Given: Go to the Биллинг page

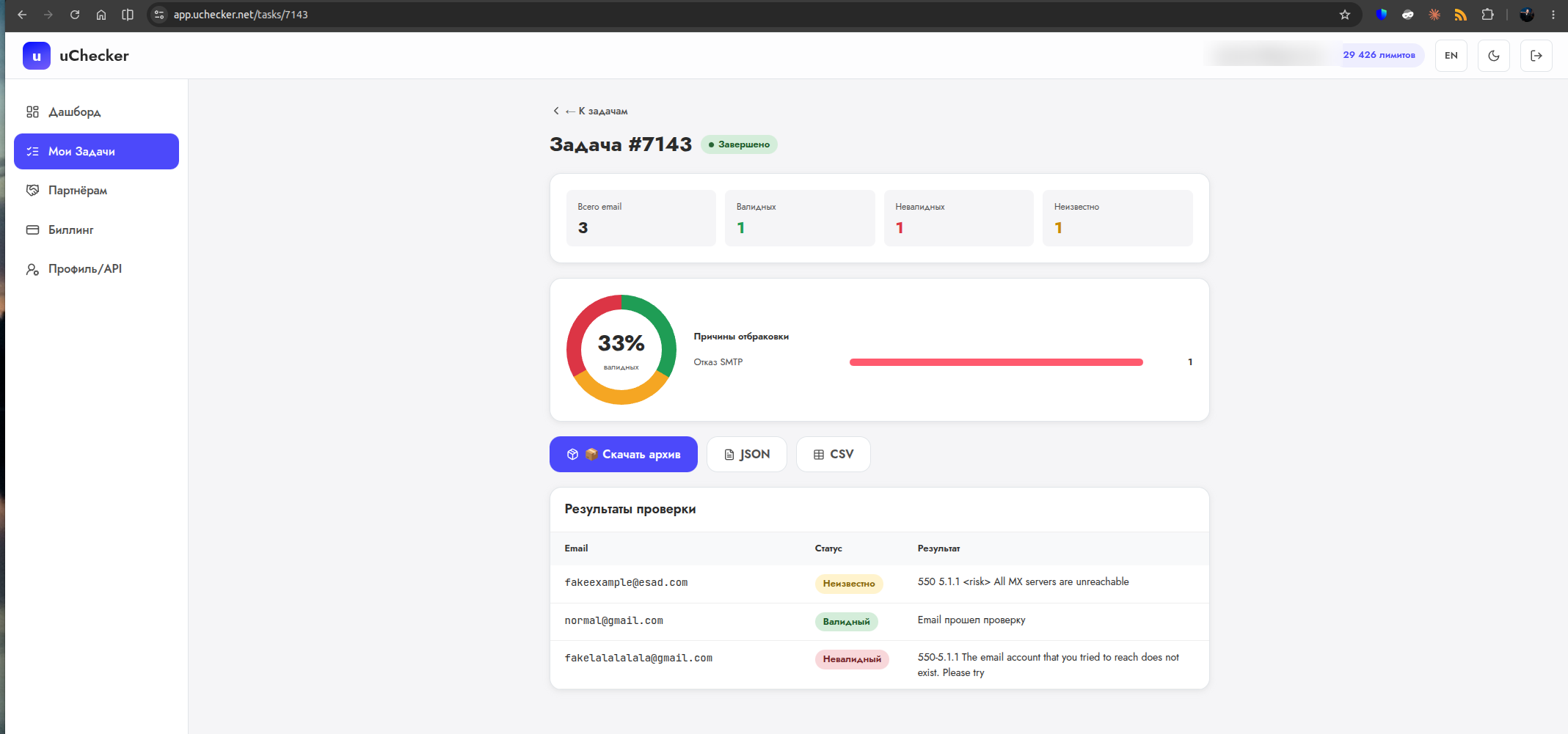Looking at the screenshot, I should pyautogui.click(x=96, y=230).
